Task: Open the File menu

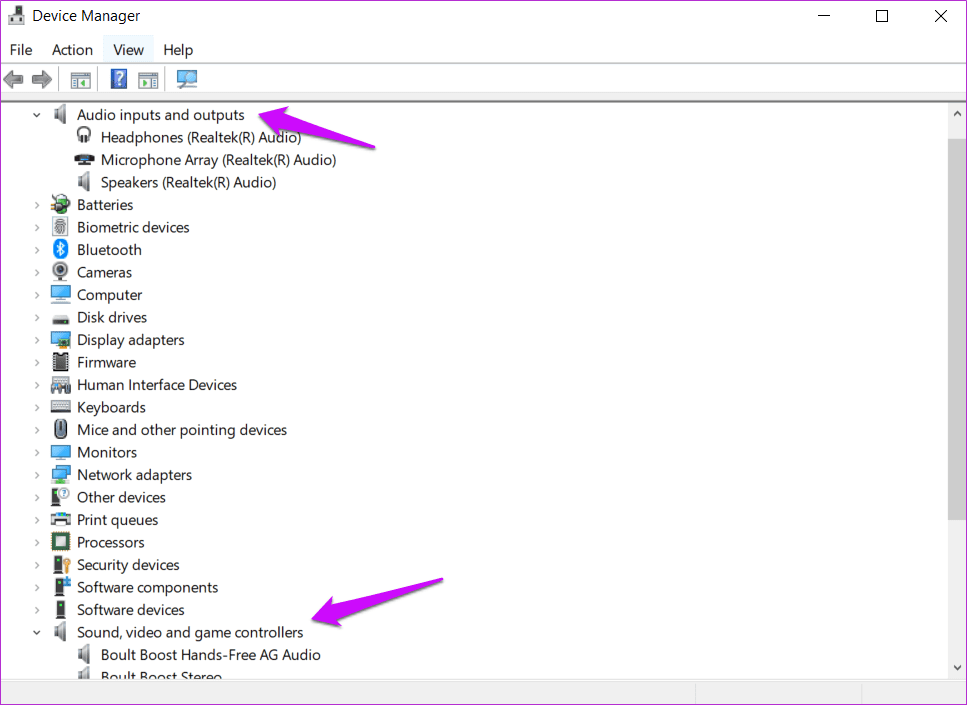Action: click(21, 50)
